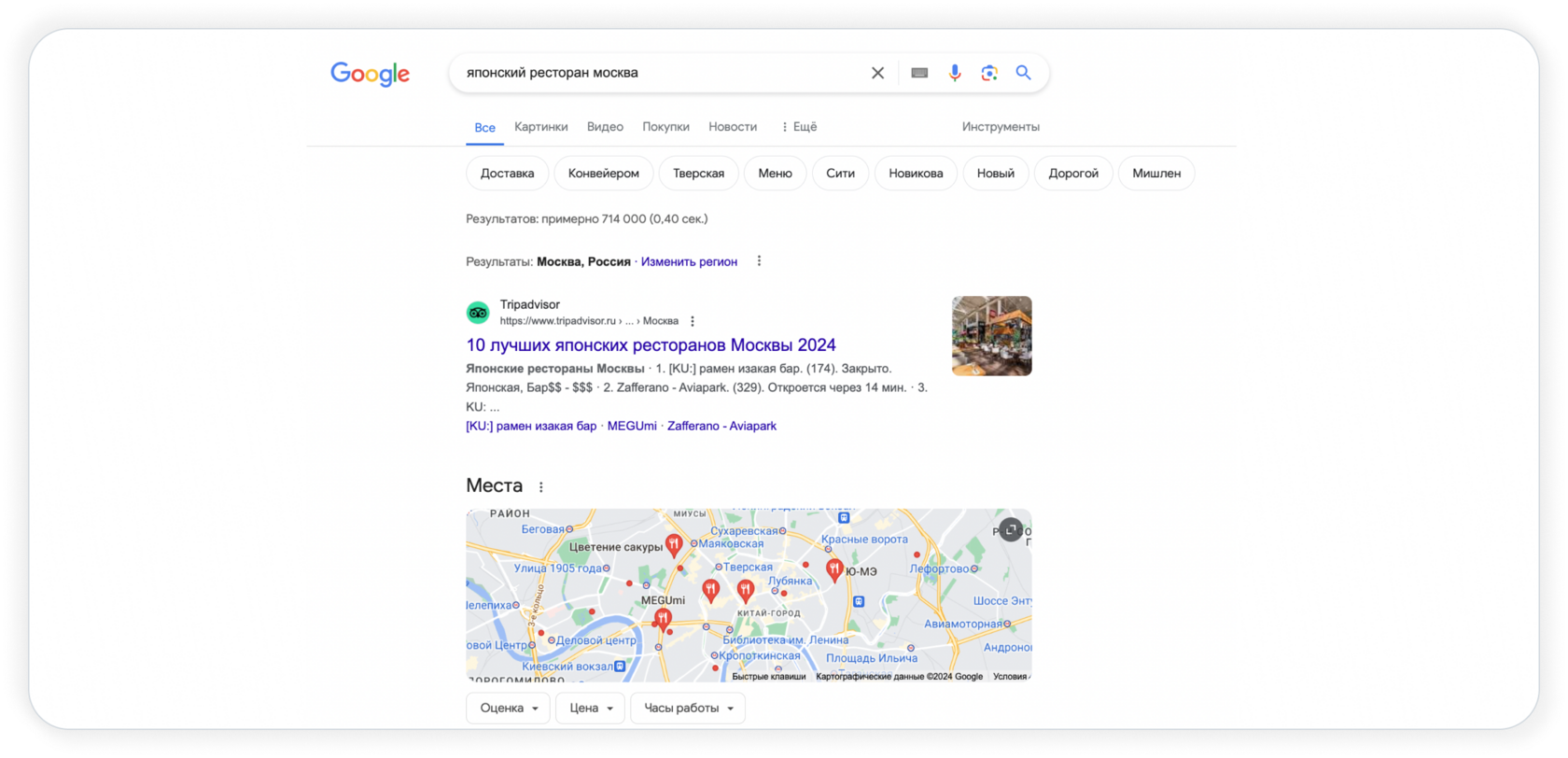The image size is (1568, 758).
Task: Open three-dot menu beside Места heading
Action: [x=541, y=487]
